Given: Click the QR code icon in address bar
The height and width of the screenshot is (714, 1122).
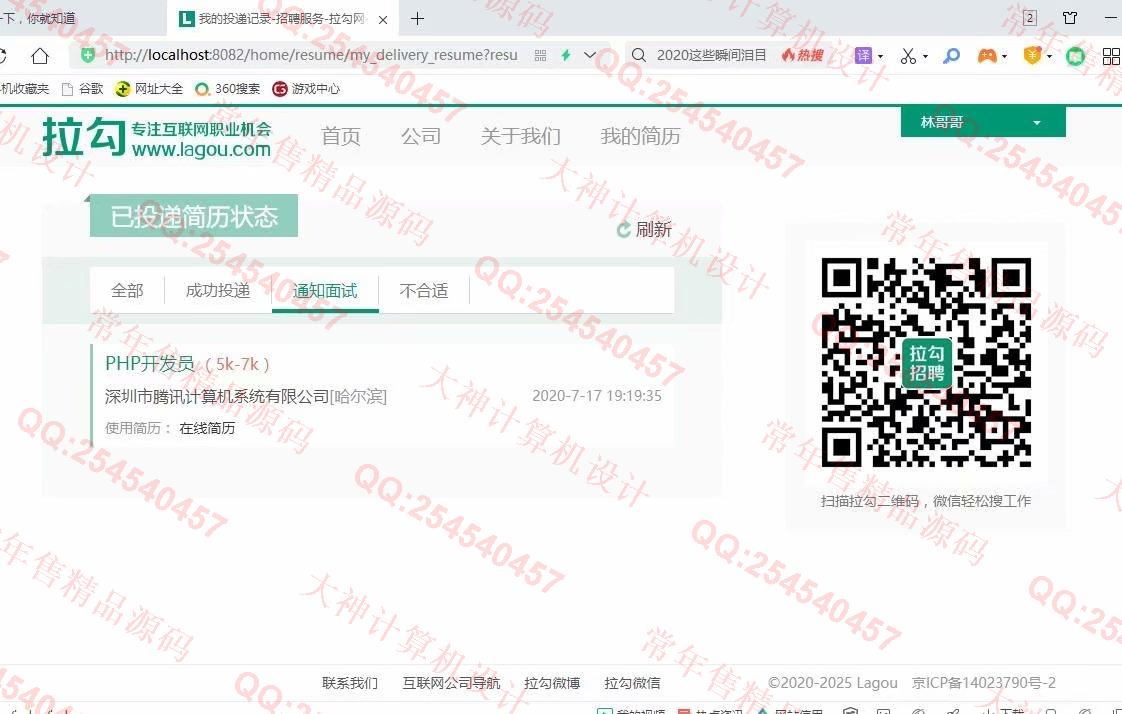Looking at the screenshot, I should (x=540, y=55).
